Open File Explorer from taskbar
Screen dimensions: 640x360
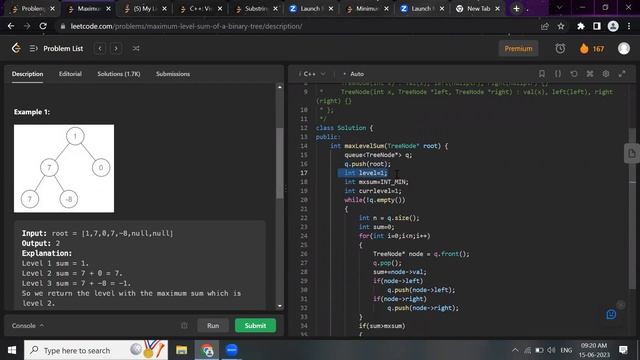tap(181, 350)
